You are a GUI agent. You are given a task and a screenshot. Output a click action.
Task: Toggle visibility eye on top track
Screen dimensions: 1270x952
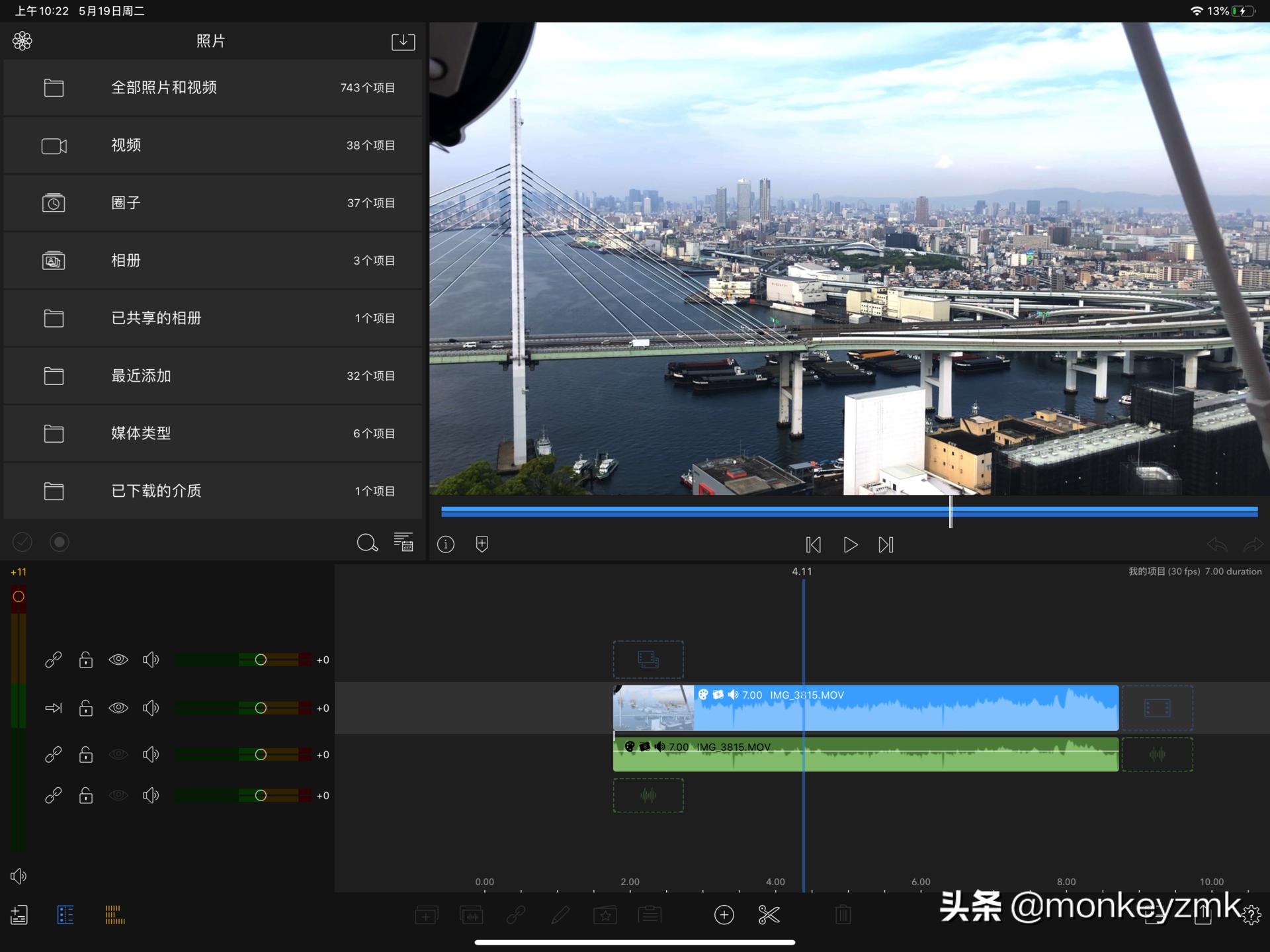(118, 660)
